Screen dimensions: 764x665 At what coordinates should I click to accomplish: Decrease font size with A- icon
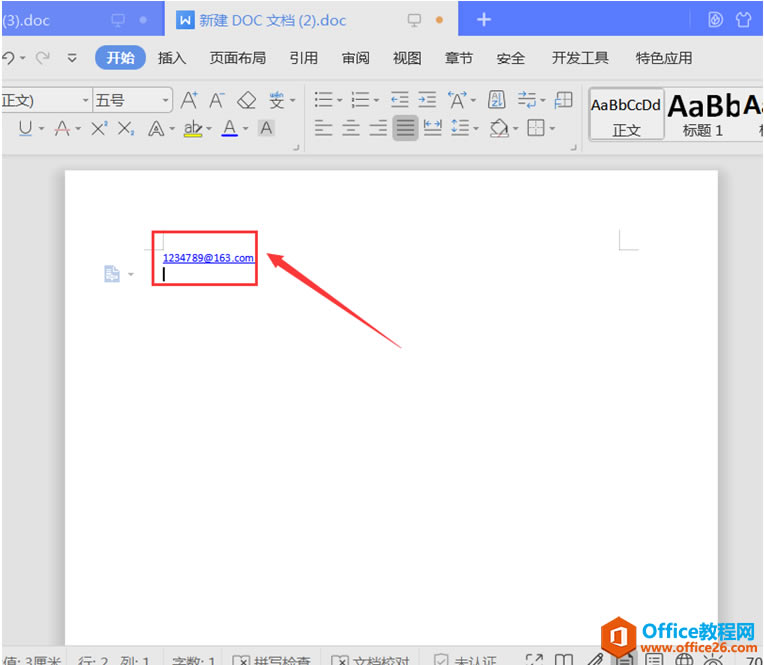click(x=217, y=100)
